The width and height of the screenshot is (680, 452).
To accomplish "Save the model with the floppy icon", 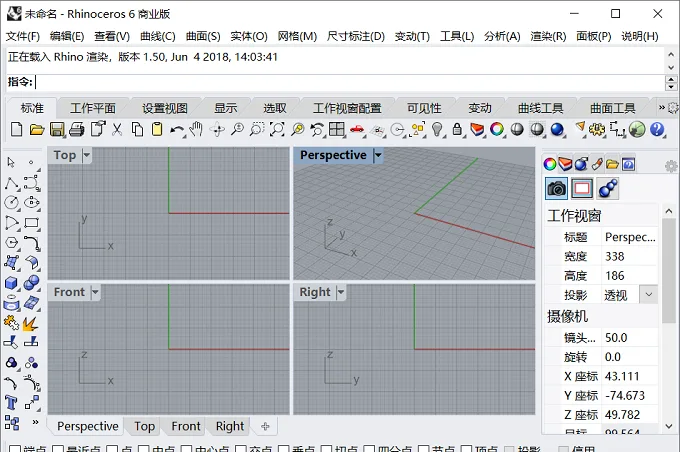I will (x=57, y=129).
